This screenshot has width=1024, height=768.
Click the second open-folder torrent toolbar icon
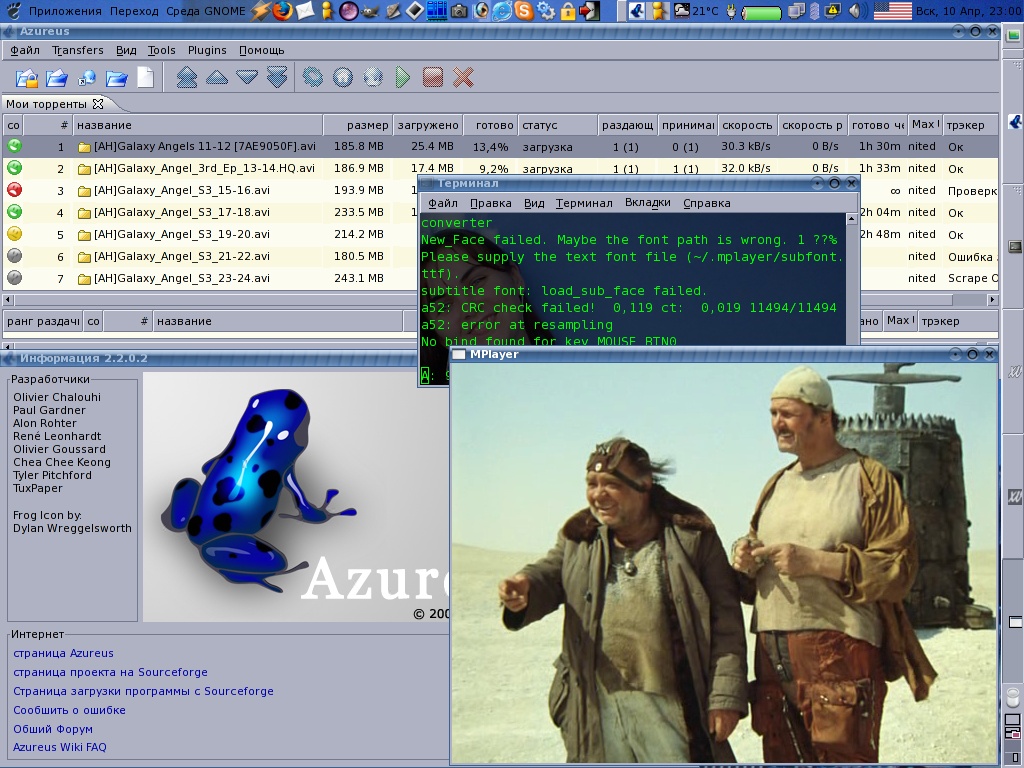click(x=57, y=78)
